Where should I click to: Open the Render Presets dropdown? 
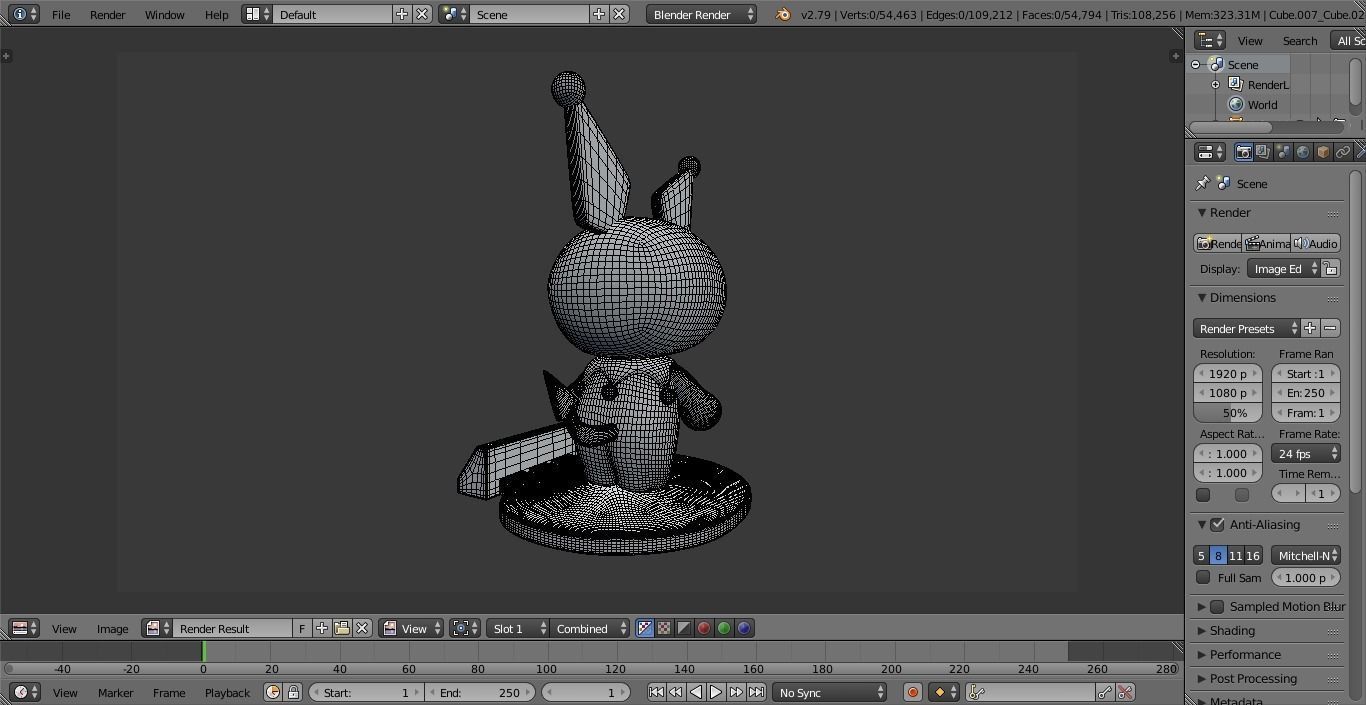pos(1247,328)
